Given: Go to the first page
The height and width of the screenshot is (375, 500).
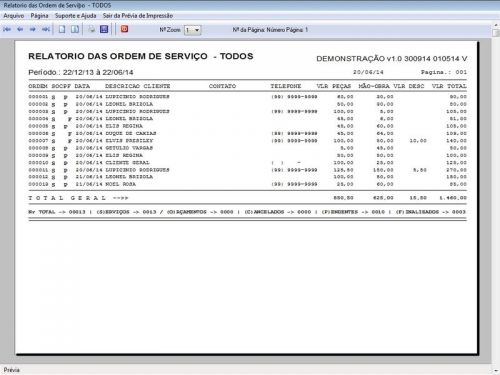Looking at the screenshot, I should [x=7, y=29].
